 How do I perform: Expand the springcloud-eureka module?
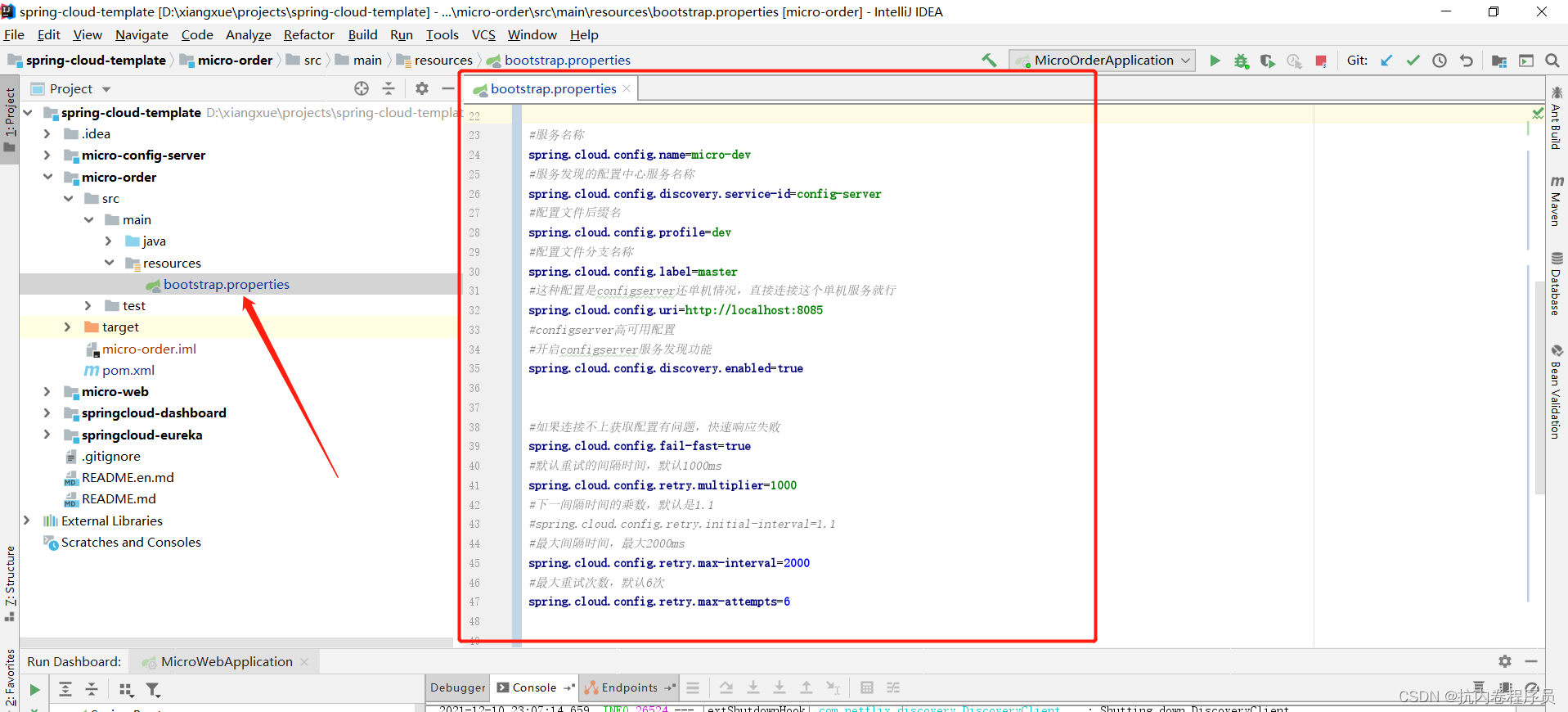point(47,435)
